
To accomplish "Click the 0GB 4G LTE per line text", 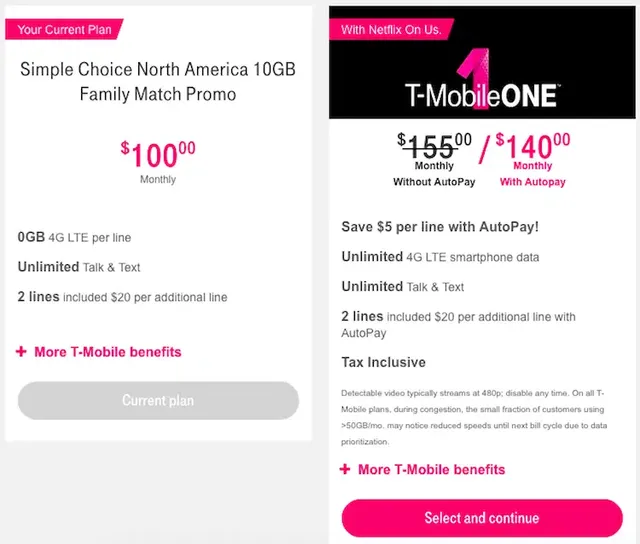I will click(x=74, y=237).
